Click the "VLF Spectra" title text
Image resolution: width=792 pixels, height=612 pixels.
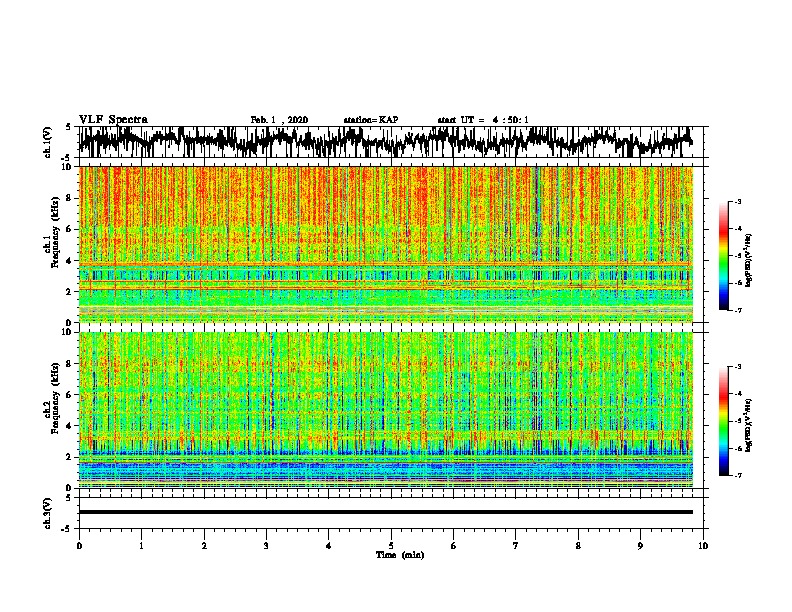[x=113, y=120]
